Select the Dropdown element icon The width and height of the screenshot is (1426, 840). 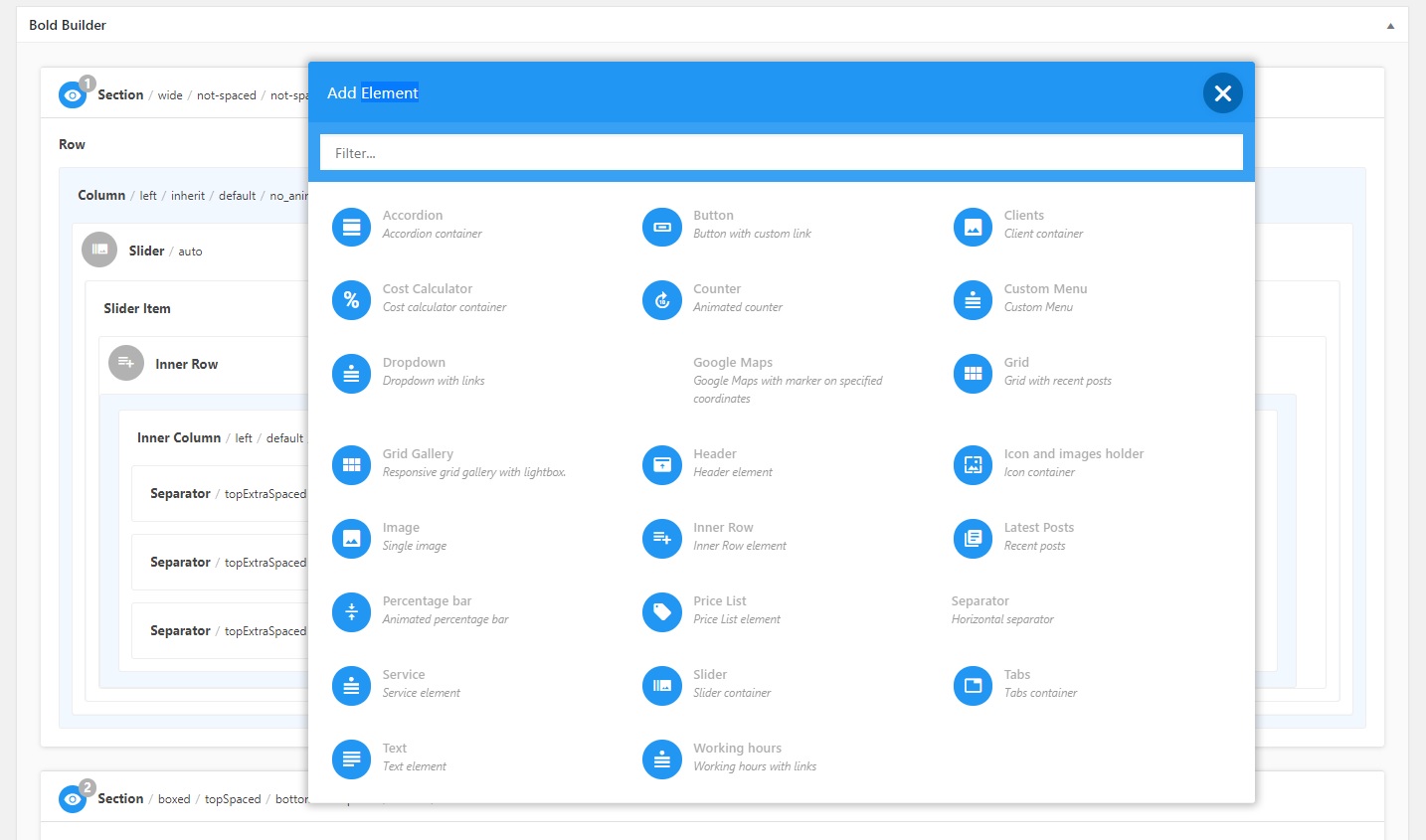click(x=351, y=375)
